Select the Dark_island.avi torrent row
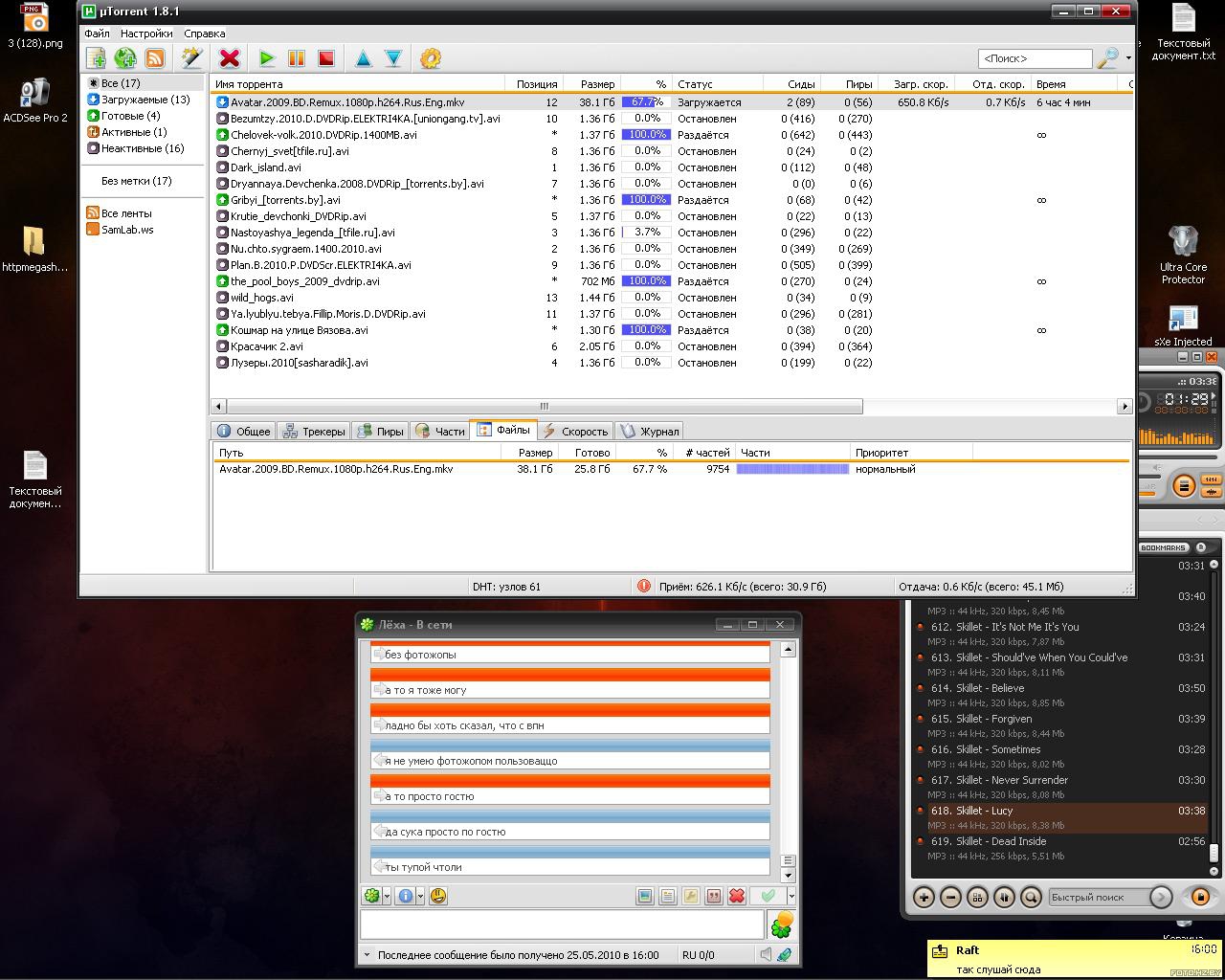The width and height of the screenshot is (1225, 980). pos(265,167)
